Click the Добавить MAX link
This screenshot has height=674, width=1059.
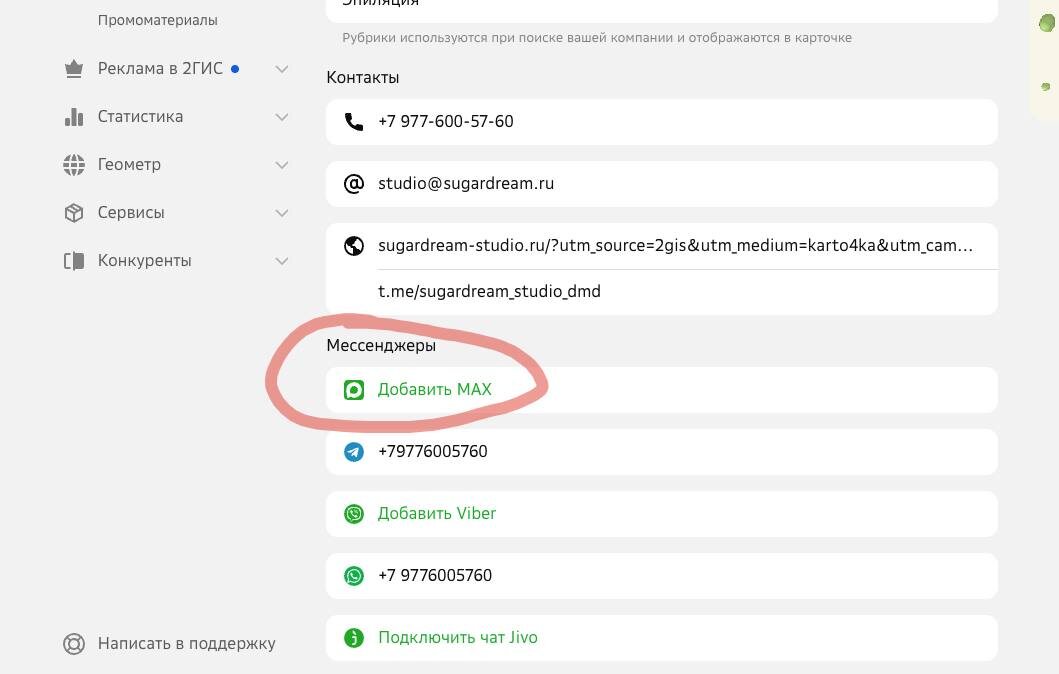435,390
